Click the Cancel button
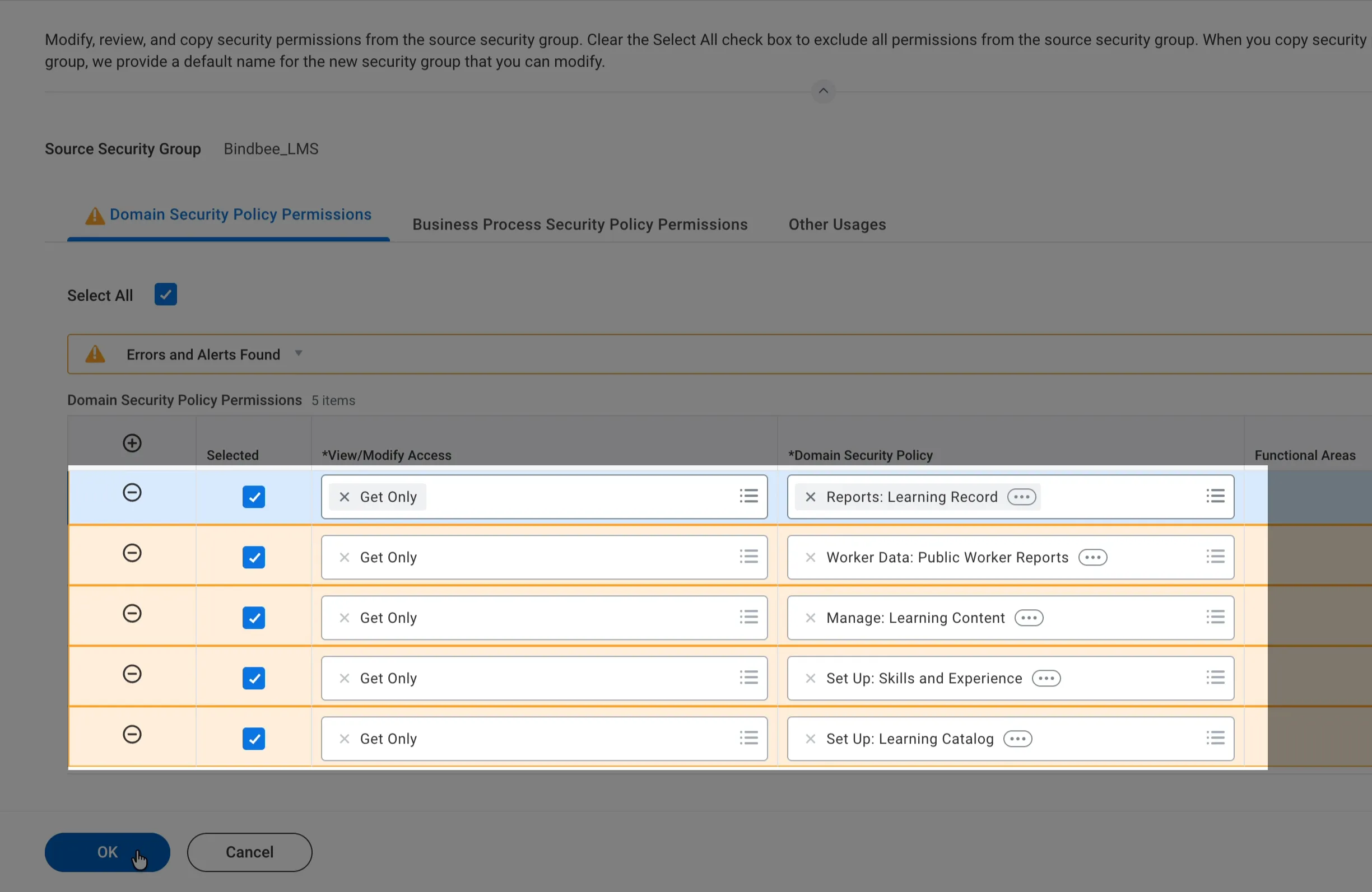The image size is (1372, 892). [250, 852]
